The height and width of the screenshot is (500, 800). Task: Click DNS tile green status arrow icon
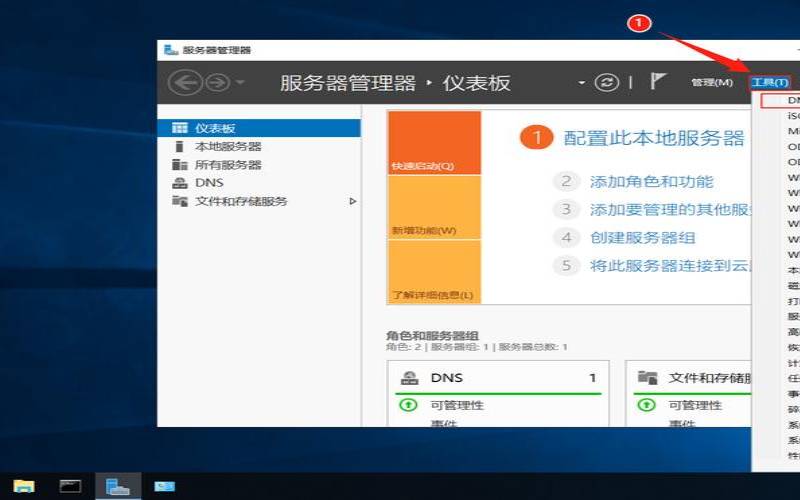pyautogui.click(x=408, y=405)
